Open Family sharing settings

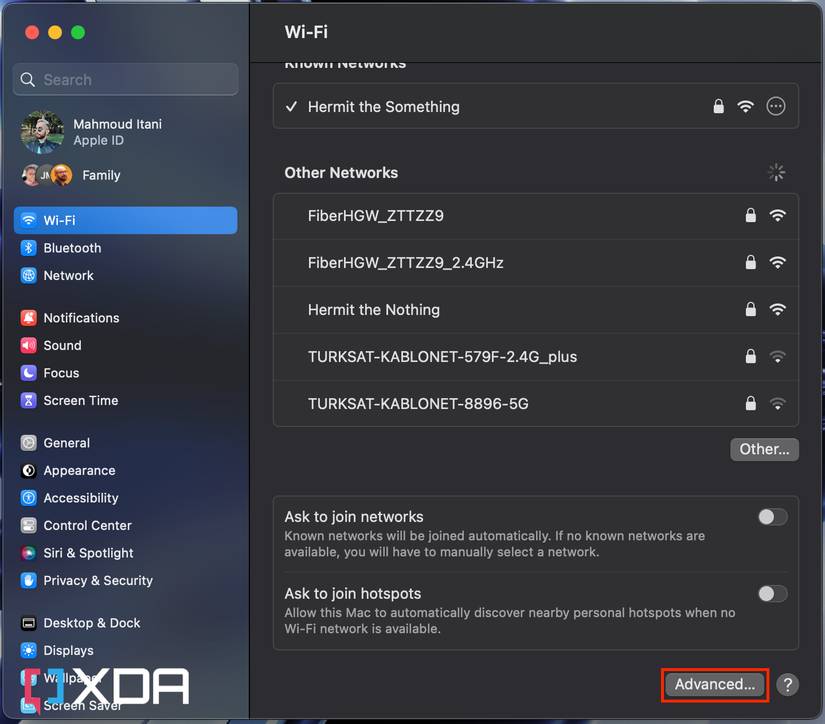(125, 175)
